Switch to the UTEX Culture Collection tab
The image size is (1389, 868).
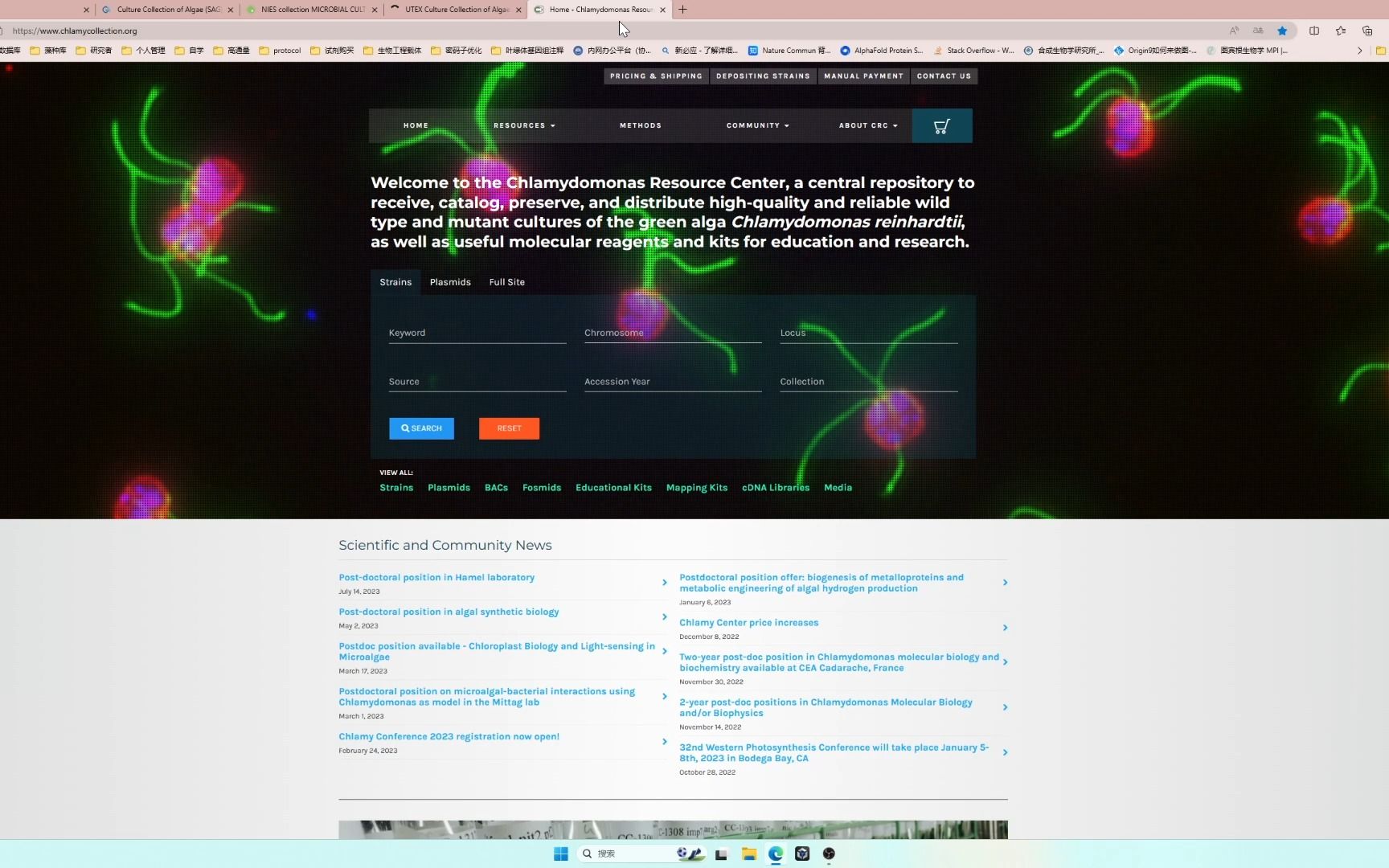pyautogui.click(x=455, y=10)
